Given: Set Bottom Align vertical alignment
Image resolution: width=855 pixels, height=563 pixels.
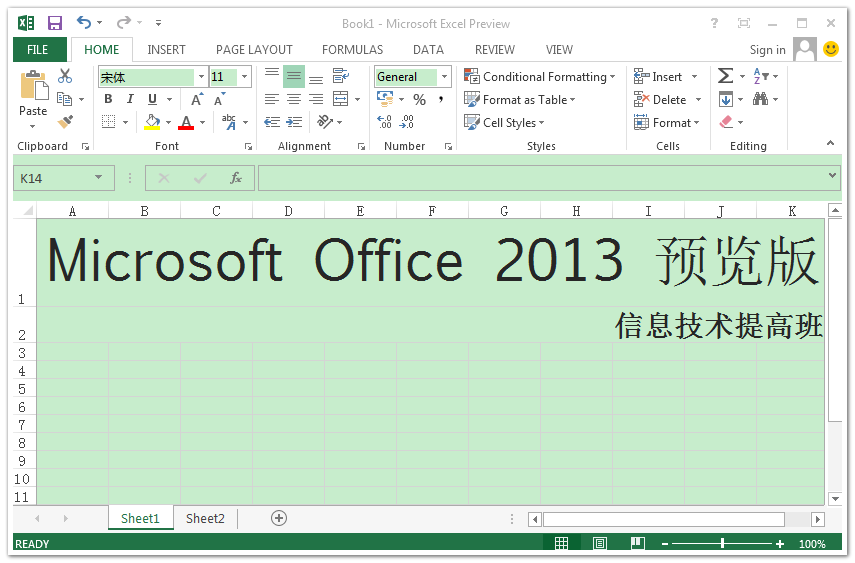Looking at the screenshot, I should click(316, 78).
